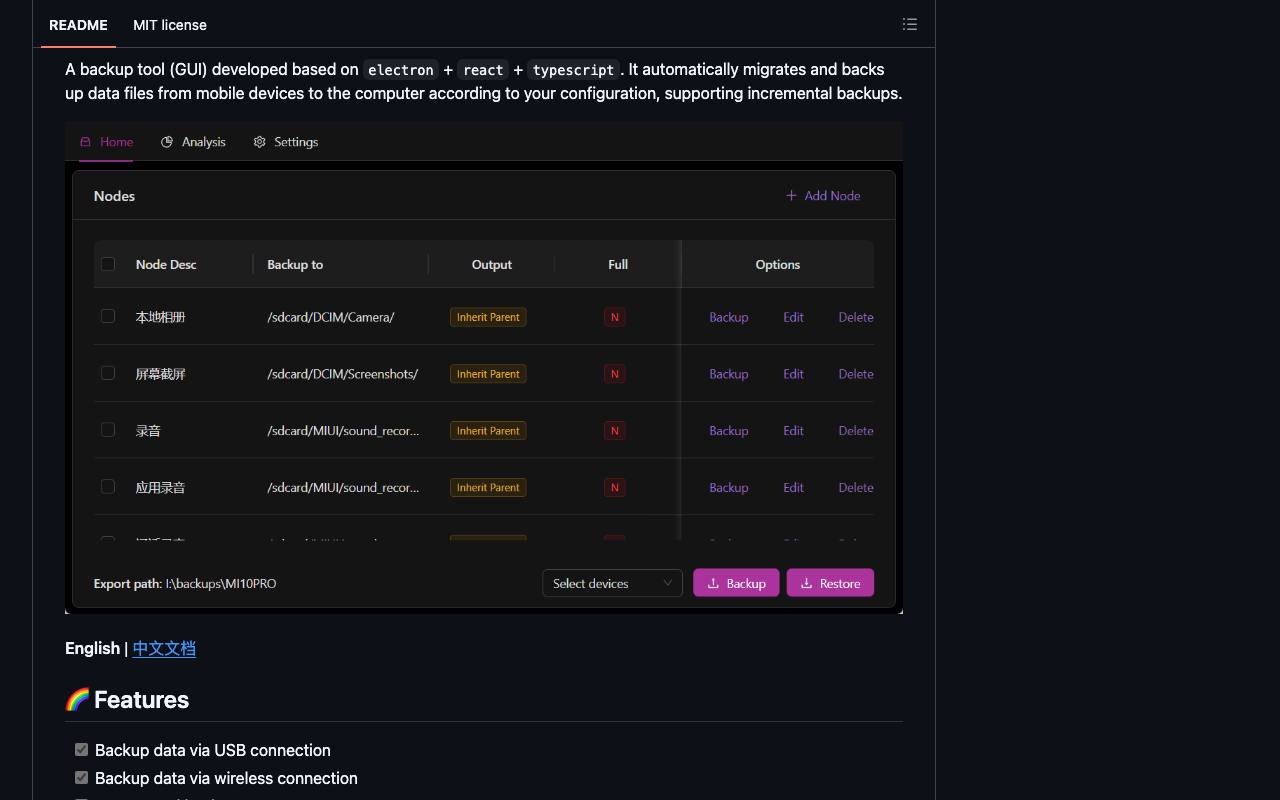Image resolution: width=1280 pixels, height=800 pixels.
Task: Click the Inherit Parent tag in Camera row
Action: (488, 317)
